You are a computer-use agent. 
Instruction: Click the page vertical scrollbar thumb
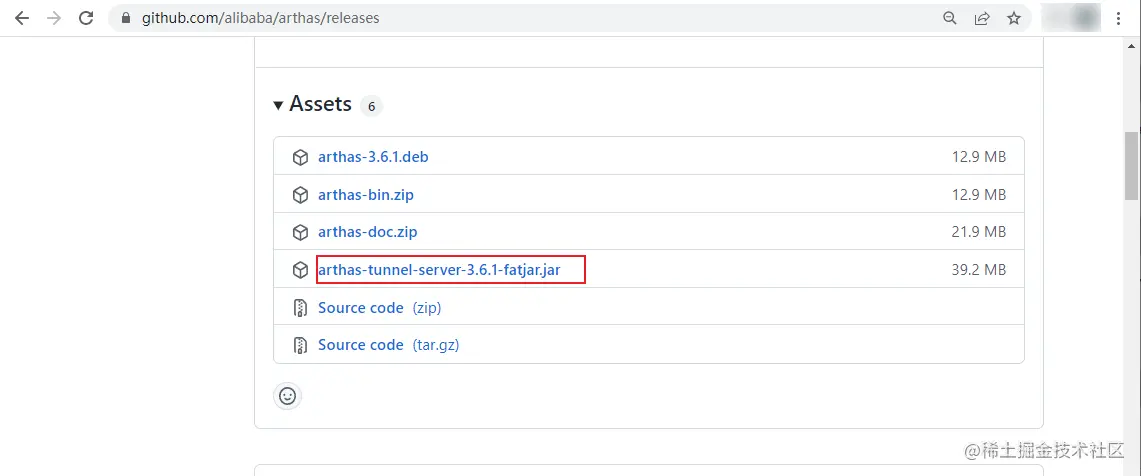click(1132, 165)
